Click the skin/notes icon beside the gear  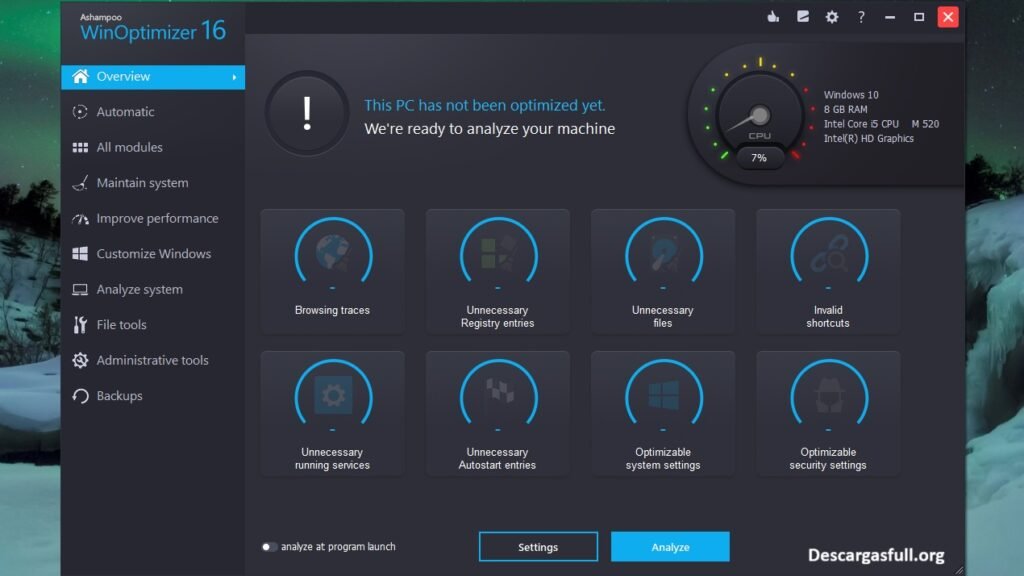coord(802,17)
